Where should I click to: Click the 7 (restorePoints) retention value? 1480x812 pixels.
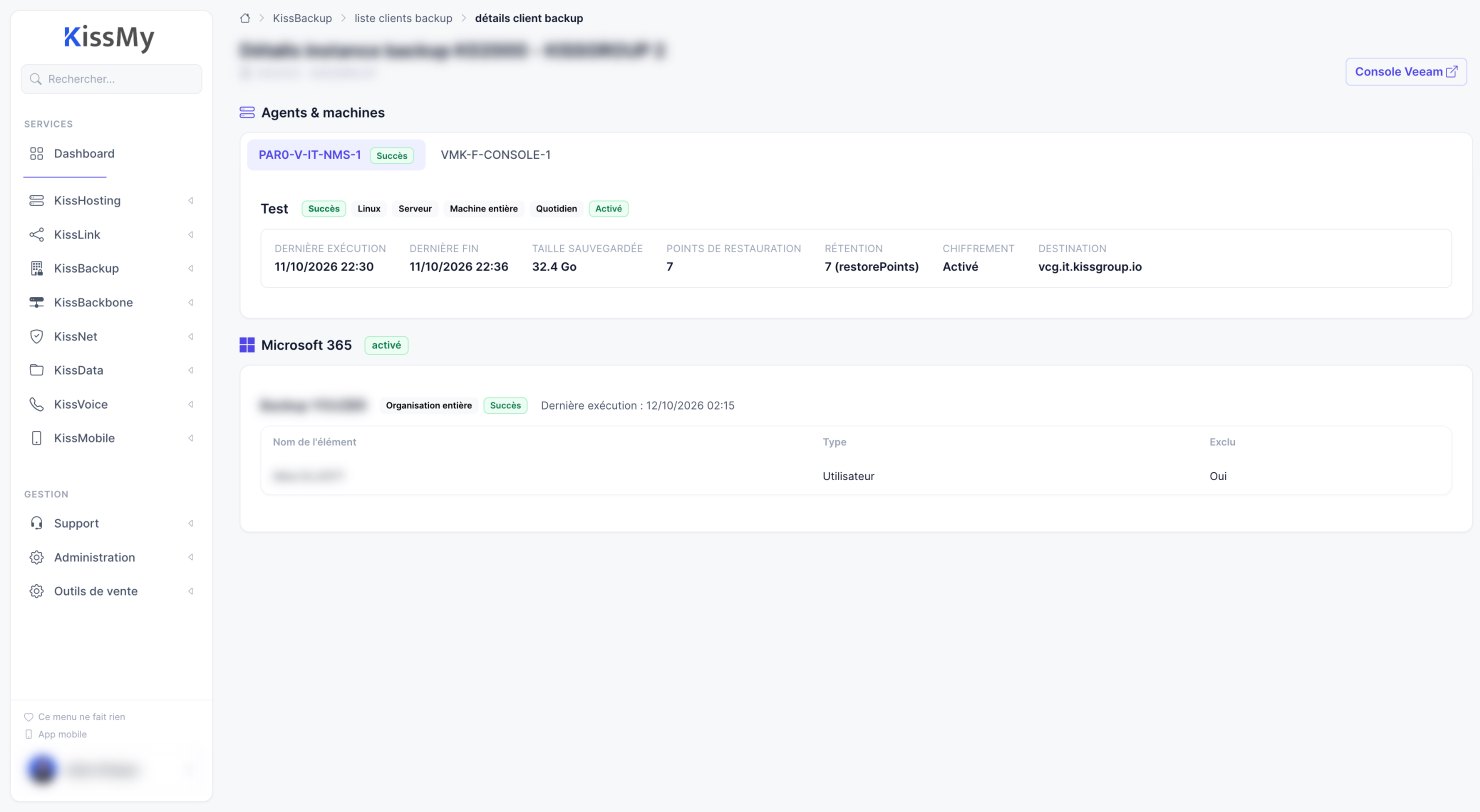click(872, 267)
